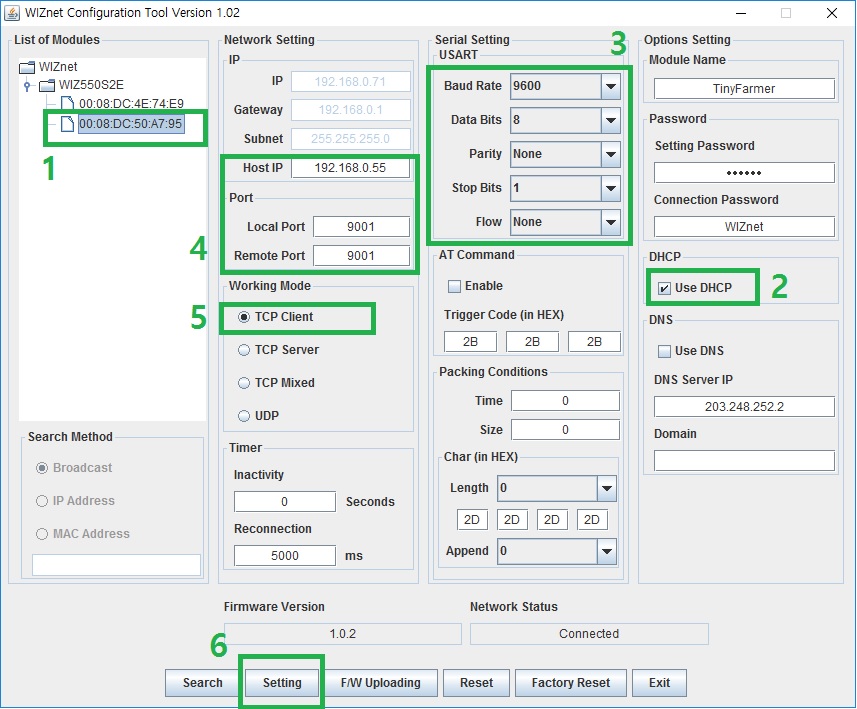Viewport: 857px width, 709px height.
Task: Click the search method text input box
Action: coord(116,565)
